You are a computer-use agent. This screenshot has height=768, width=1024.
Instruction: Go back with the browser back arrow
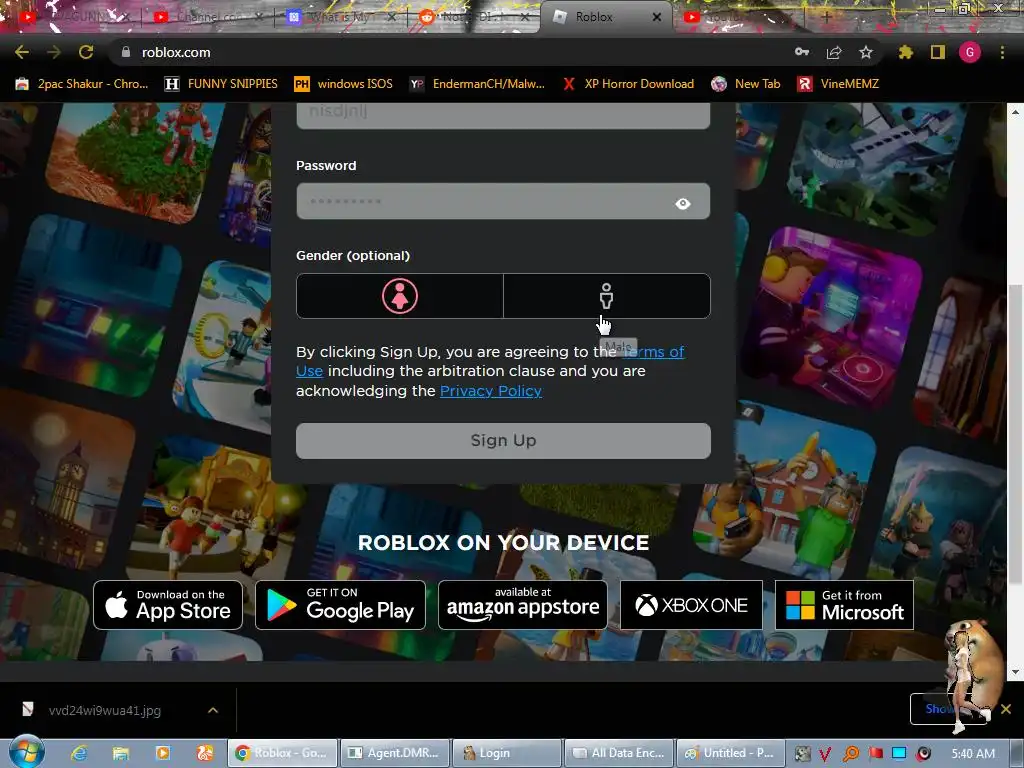(x=22, y=52)
